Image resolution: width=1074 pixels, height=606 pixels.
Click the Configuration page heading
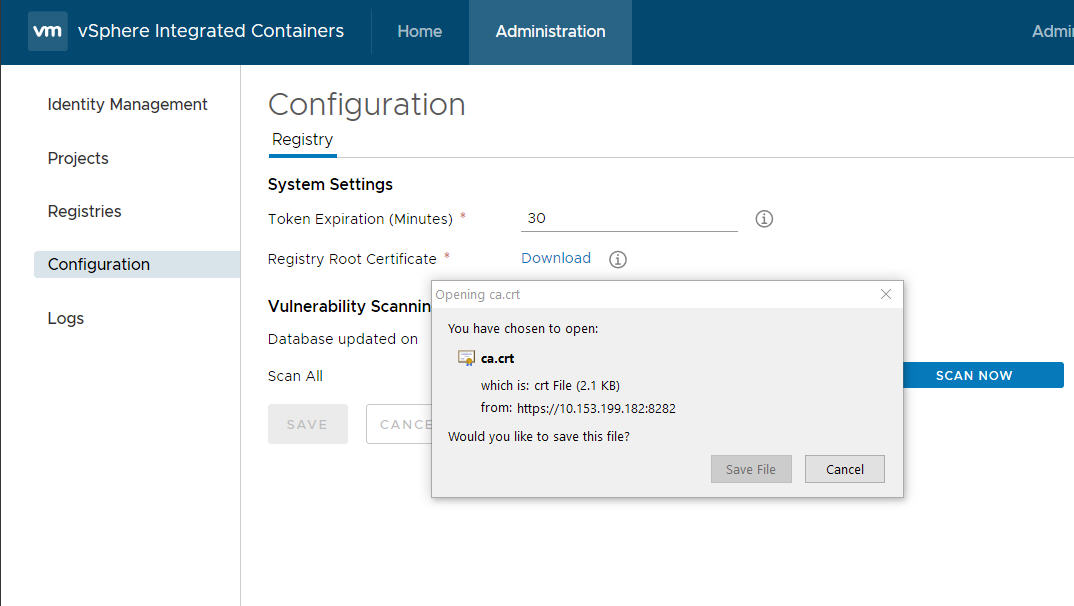pos(366,105)
